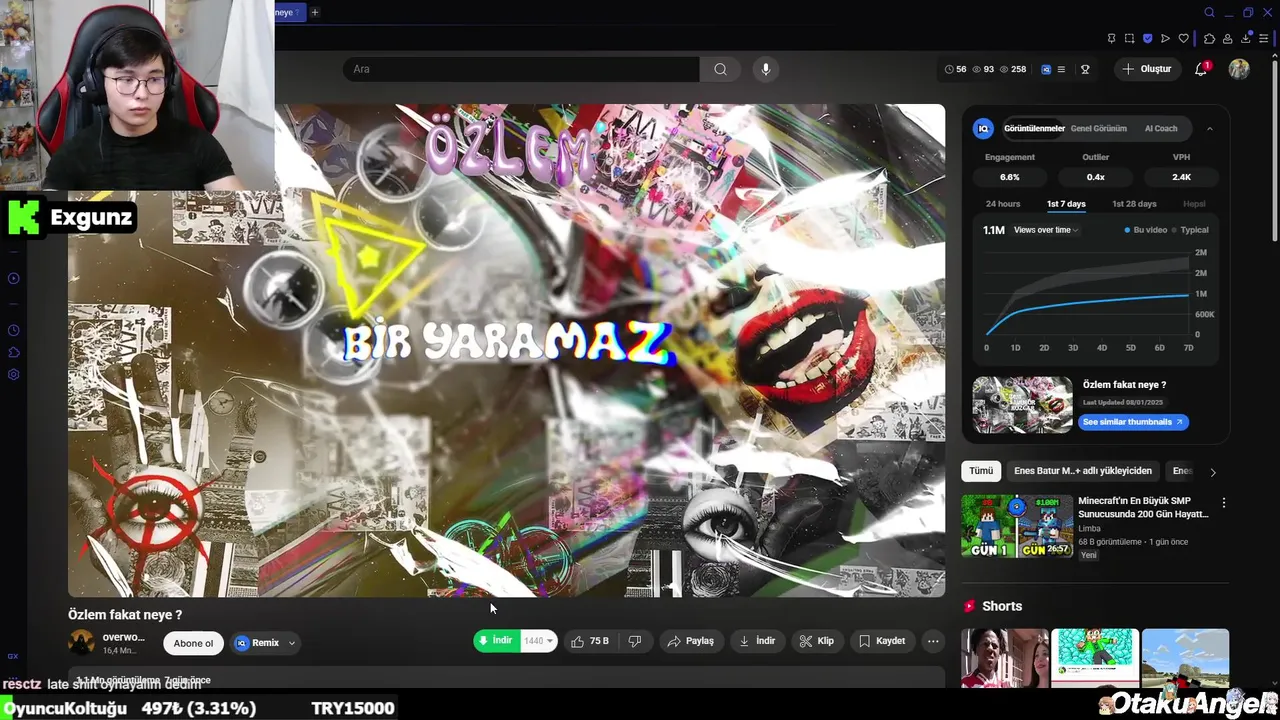Switch to Genel Görünüm tab
This screenshot has width=1280, height=720.
[1098, 128]
